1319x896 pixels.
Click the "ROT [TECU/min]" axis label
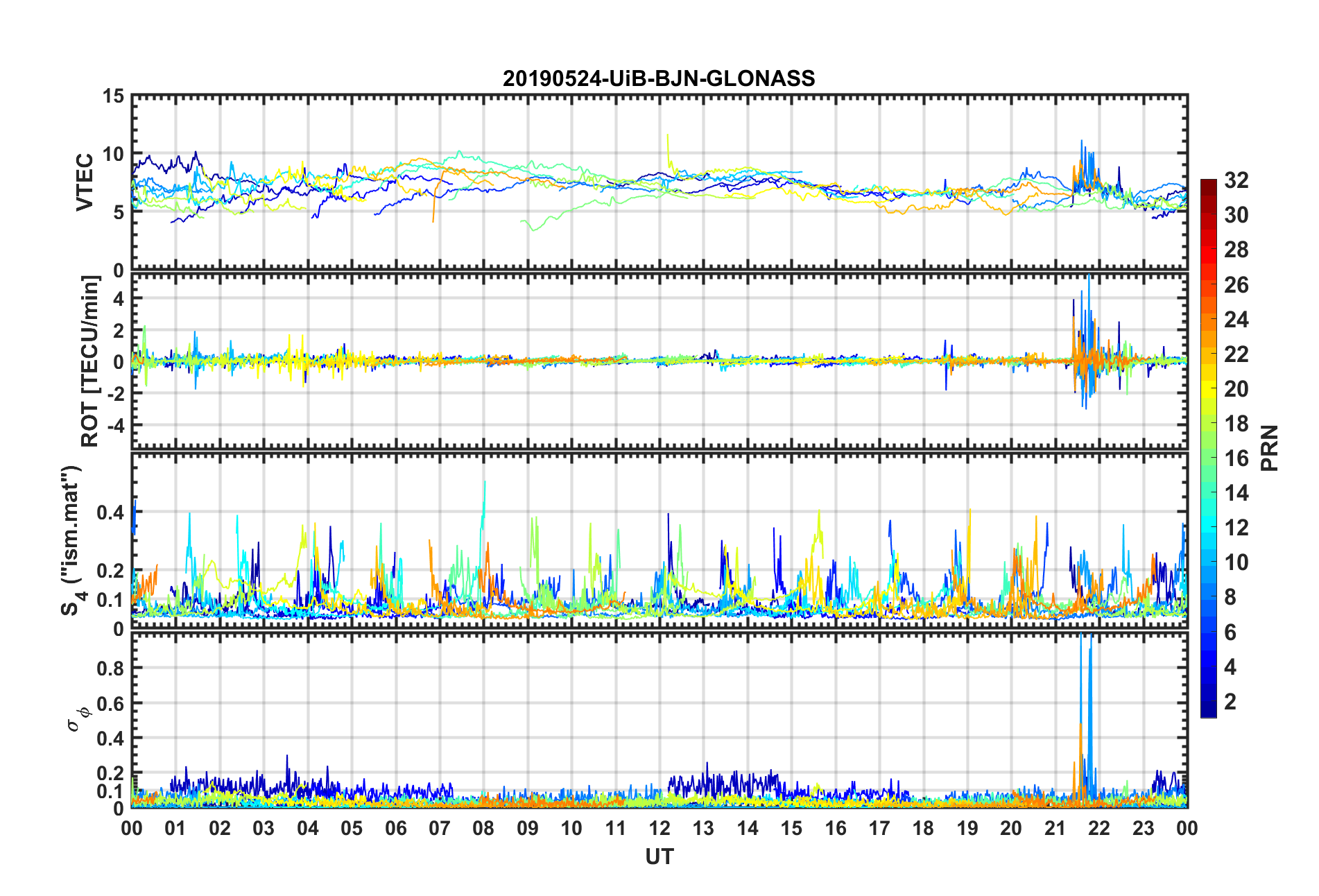(x=90, y=361)
